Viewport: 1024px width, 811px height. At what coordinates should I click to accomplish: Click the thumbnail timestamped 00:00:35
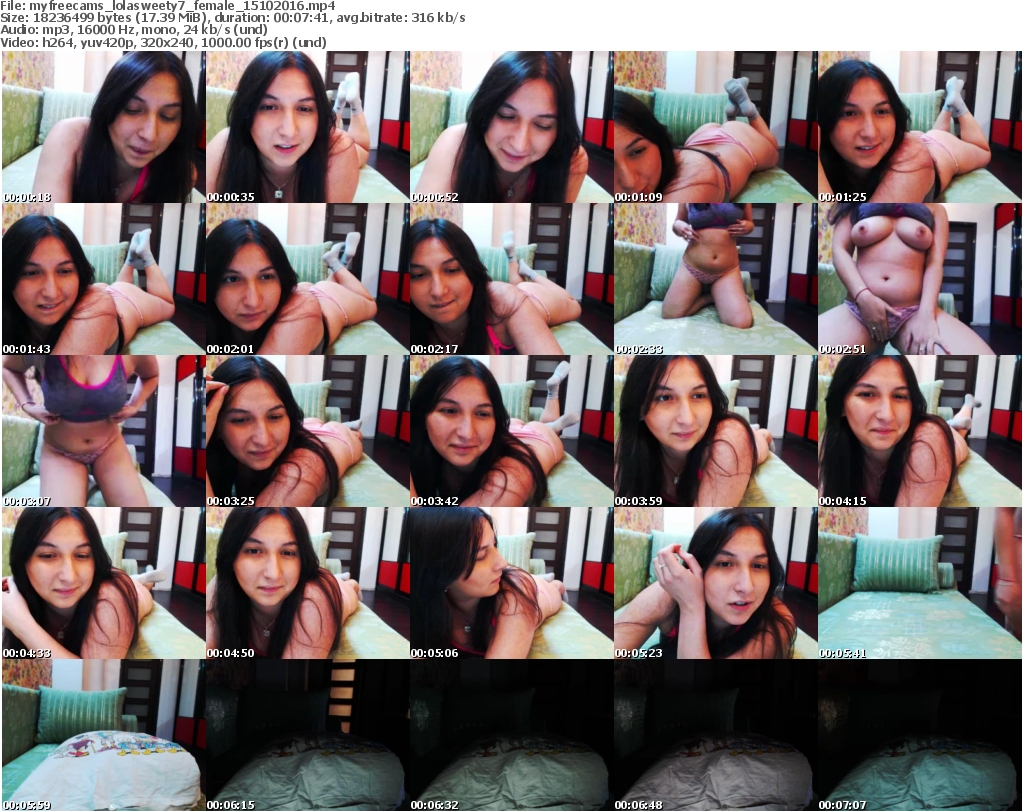(x=306, y=127)
